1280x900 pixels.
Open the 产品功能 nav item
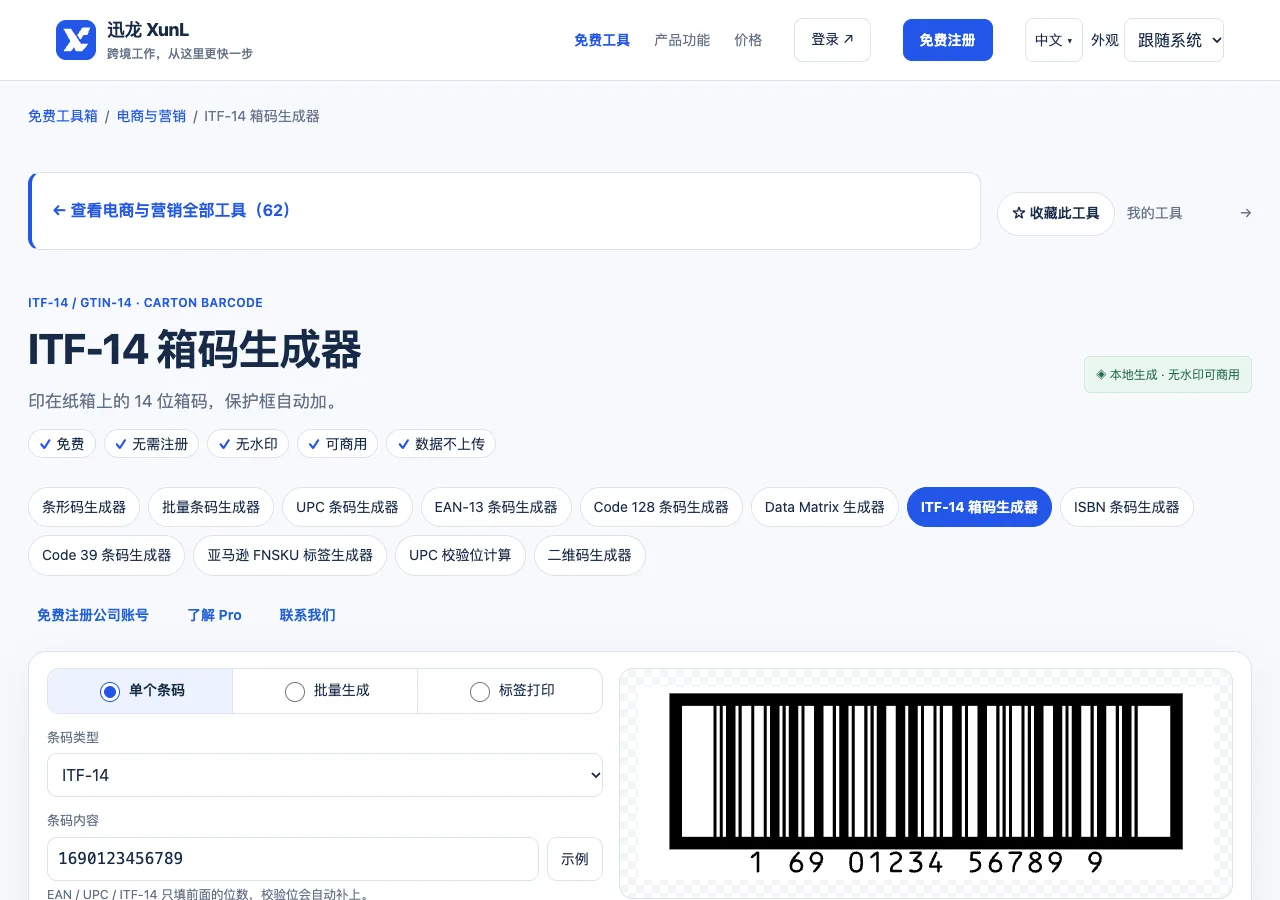(682, 40)
